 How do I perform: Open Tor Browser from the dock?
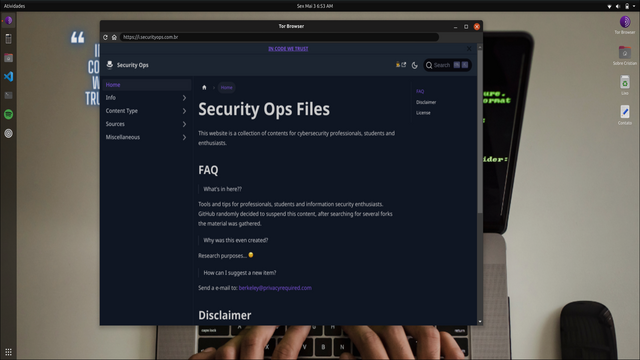(8, 20)
